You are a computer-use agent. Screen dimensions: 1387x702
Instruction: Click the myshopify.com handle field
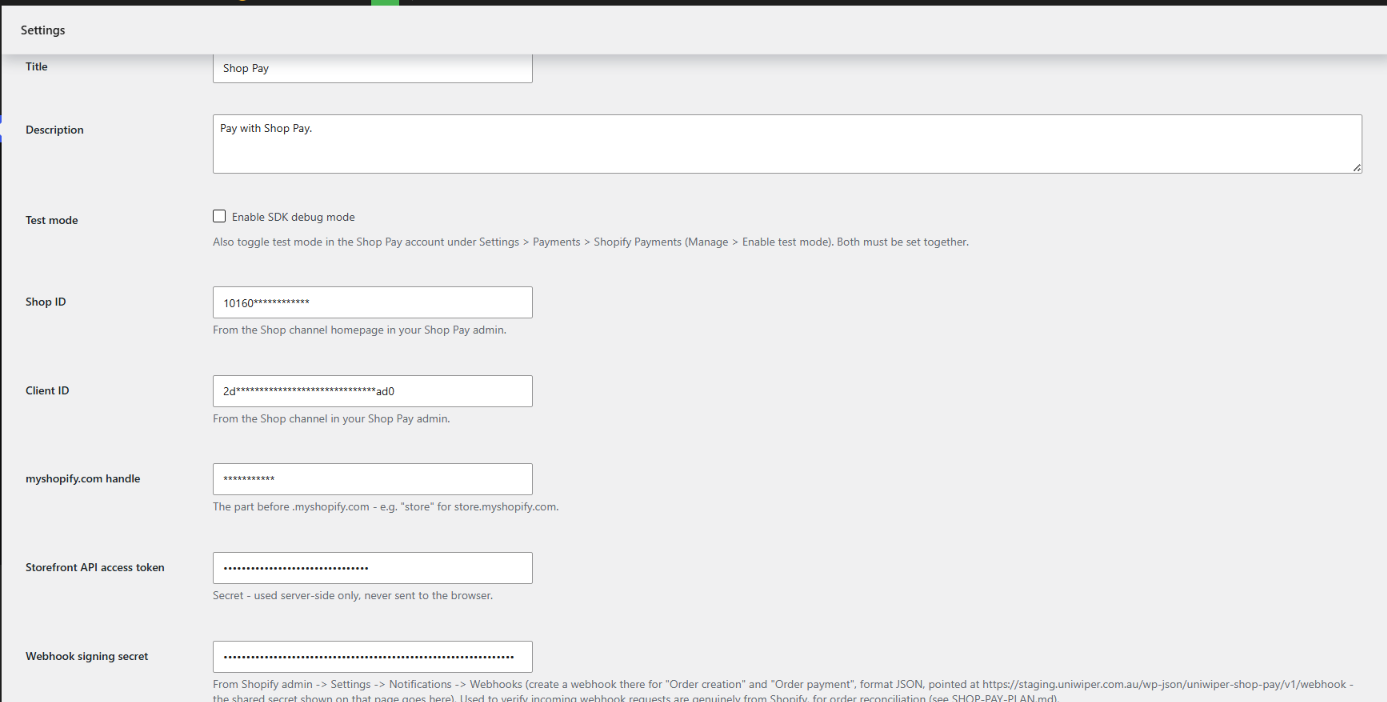tap(372, 479)
